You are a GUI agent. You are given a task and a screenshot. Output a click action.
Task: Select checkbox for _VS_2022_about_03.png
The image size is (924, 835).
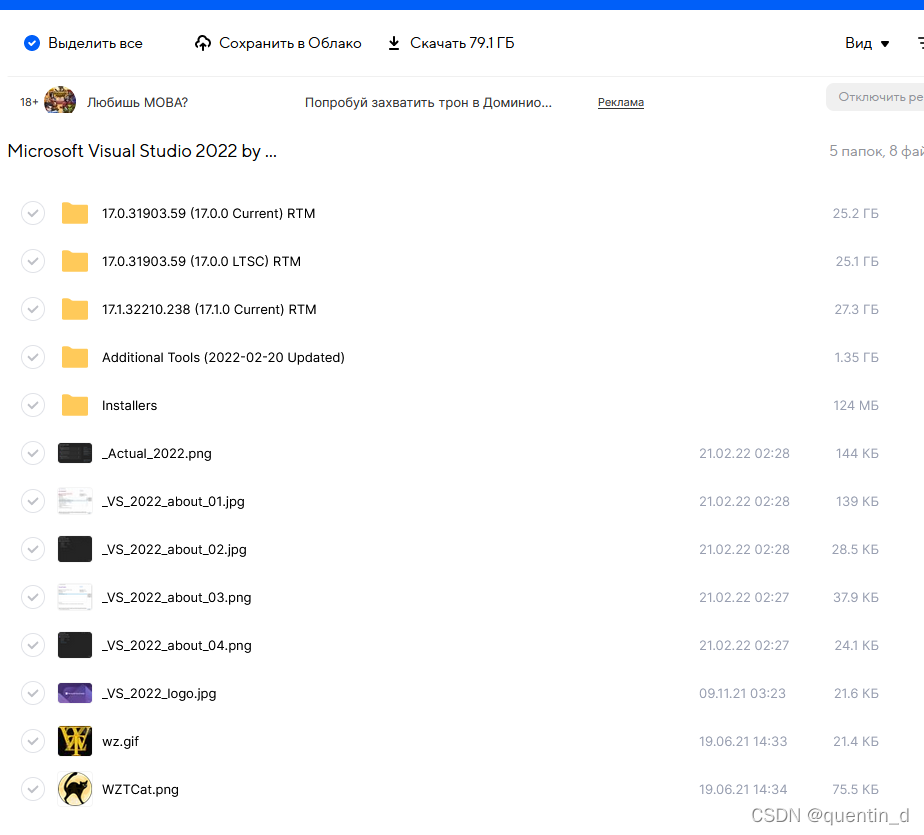pyautogui.click(x=33, y=598)
